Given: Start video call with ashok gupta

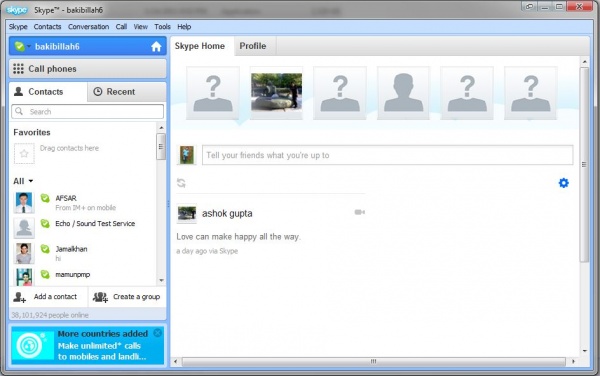Looking at the screenshot, I should (x=359, y=212).
